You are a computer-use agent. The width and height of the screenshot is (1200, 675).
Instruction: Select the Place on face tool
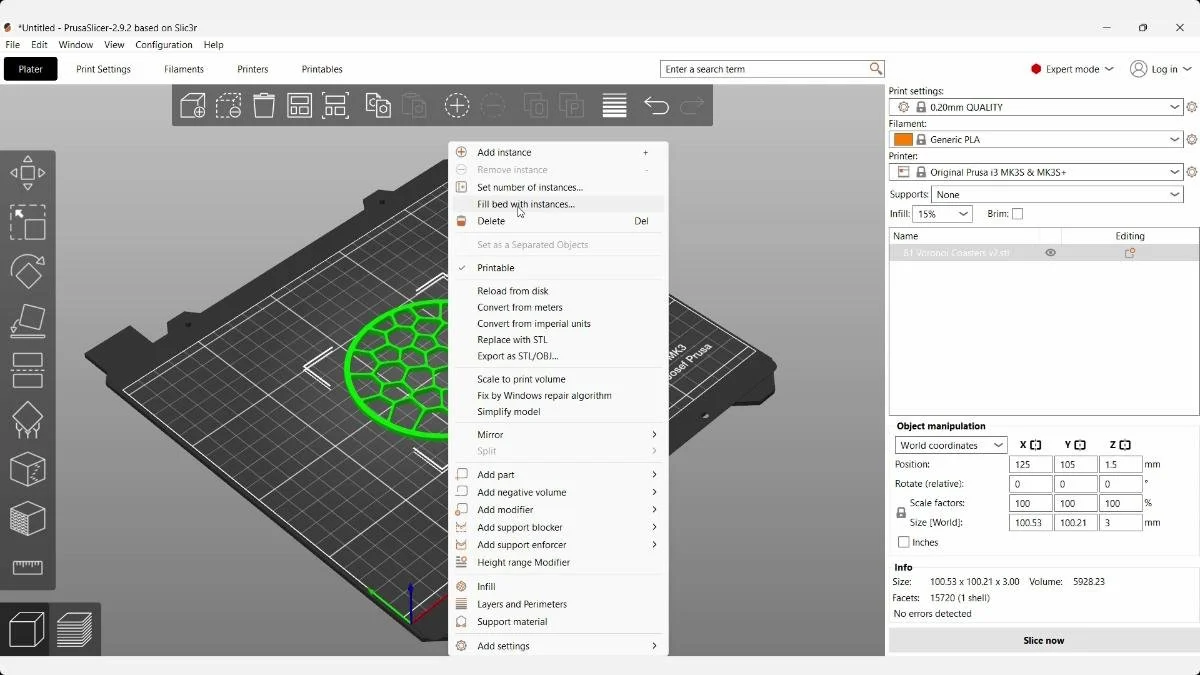pos(27,321)
